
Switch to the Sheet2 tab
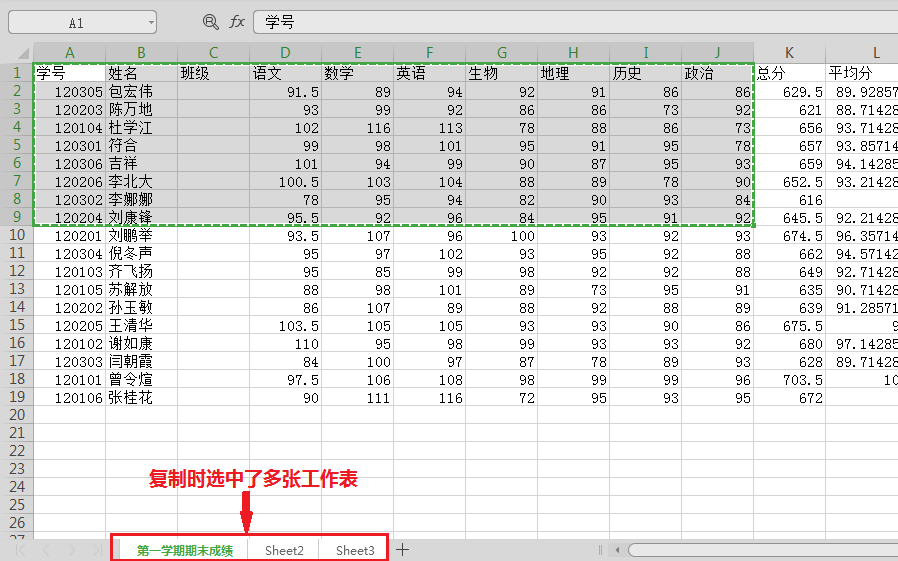click(x=284, y=551)
